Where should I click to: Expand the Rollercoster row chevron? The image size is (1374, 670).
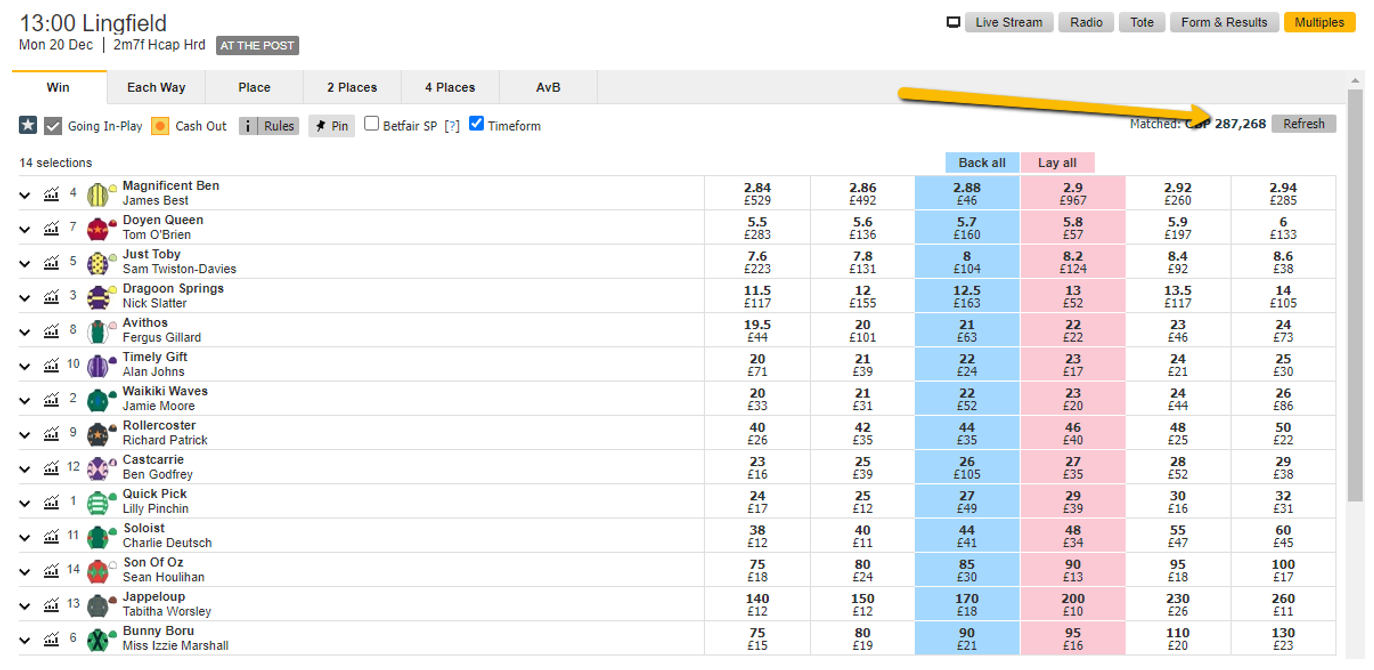coord(25,434)
